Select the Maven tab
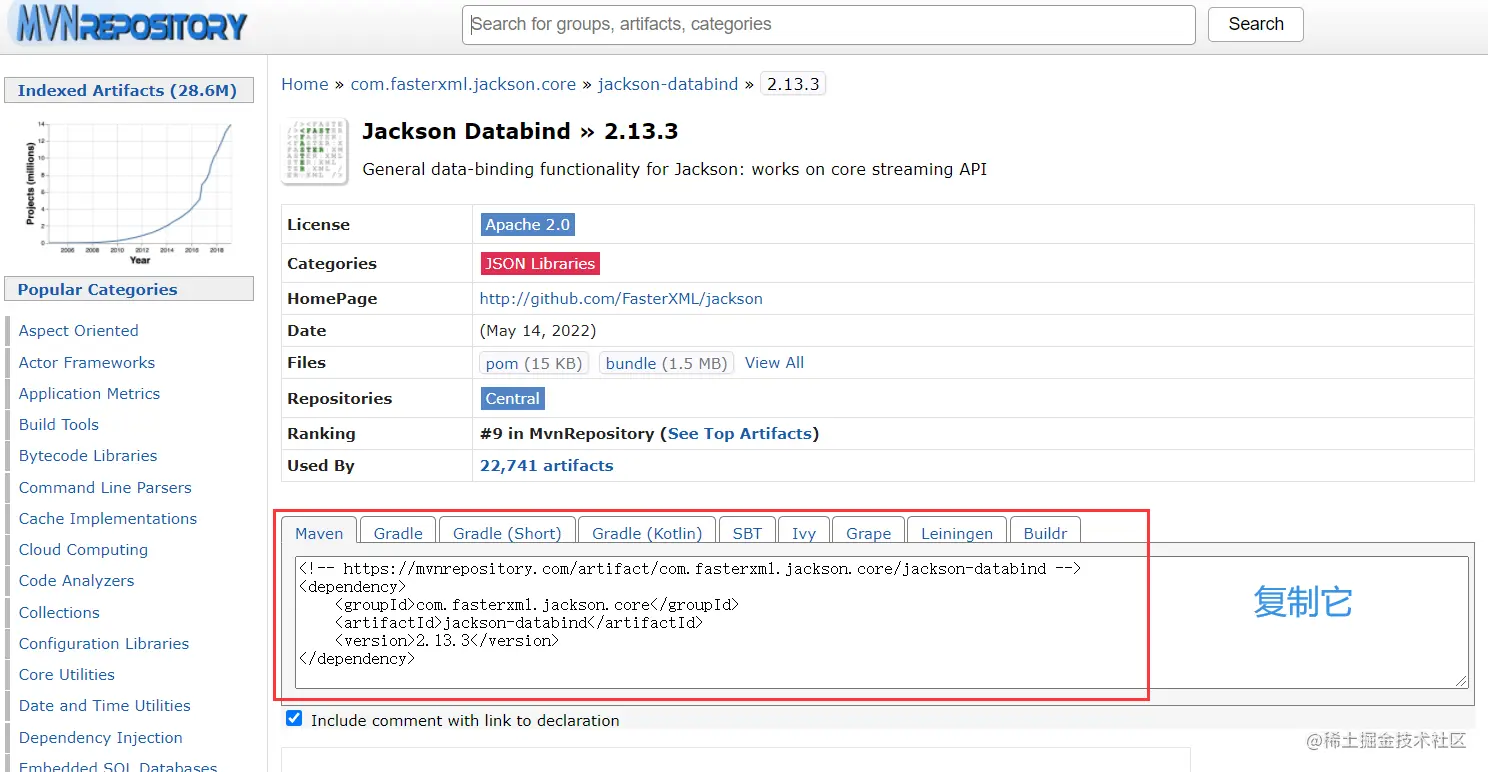This screenshot has height=772, width=1488. click(x=319, y=533)
